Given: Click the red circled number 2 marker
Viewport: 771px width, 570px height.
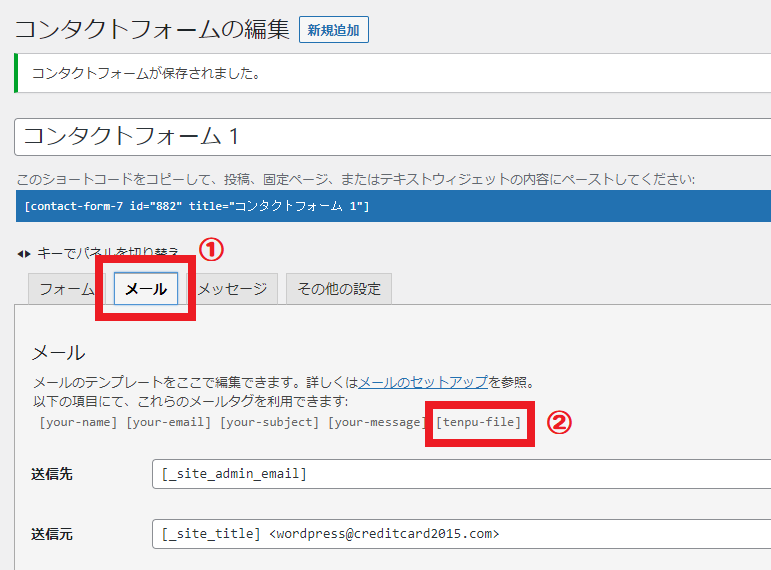Looking at the screenshot, I should [560, 422].
